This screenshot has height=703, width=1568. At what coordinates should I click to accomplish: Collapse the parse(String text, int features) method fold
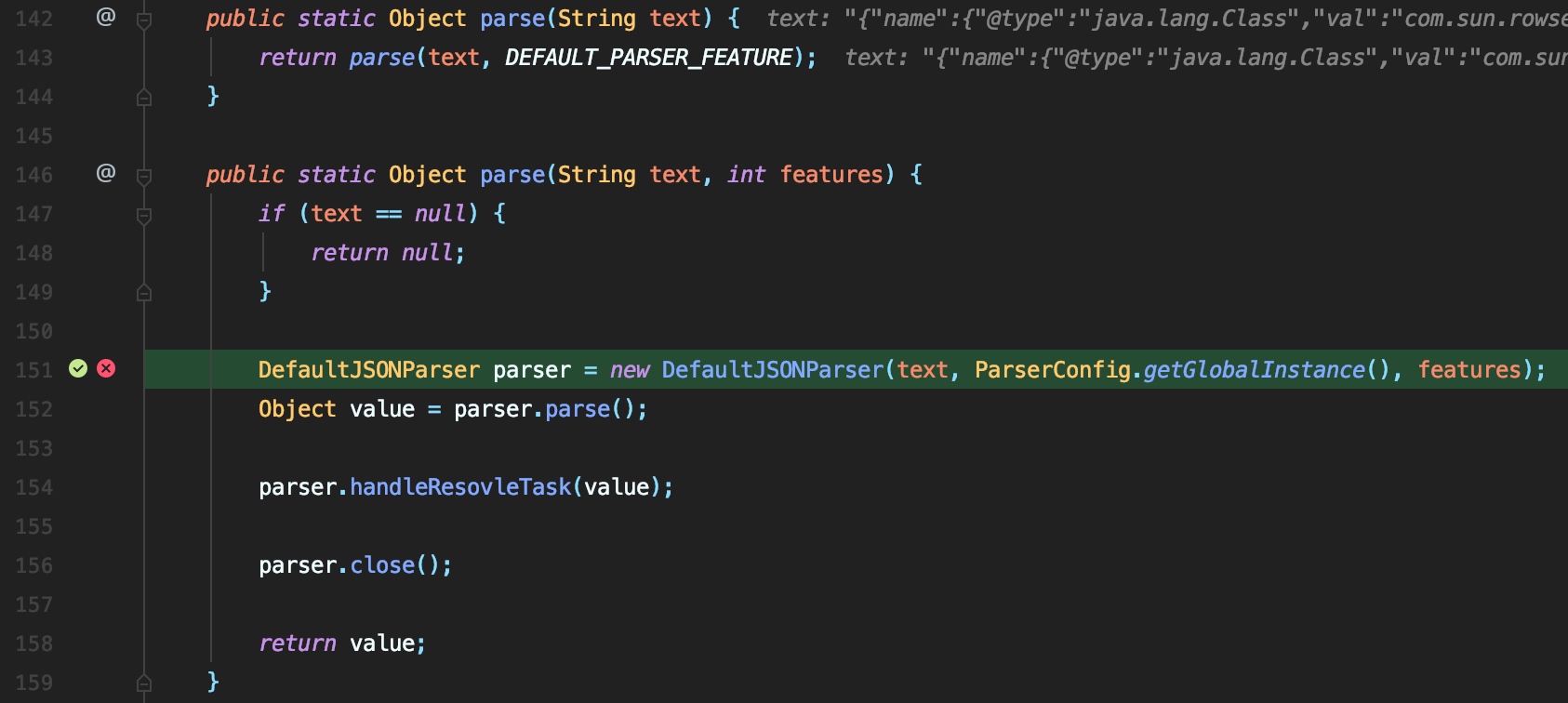[x=144, y=176]
